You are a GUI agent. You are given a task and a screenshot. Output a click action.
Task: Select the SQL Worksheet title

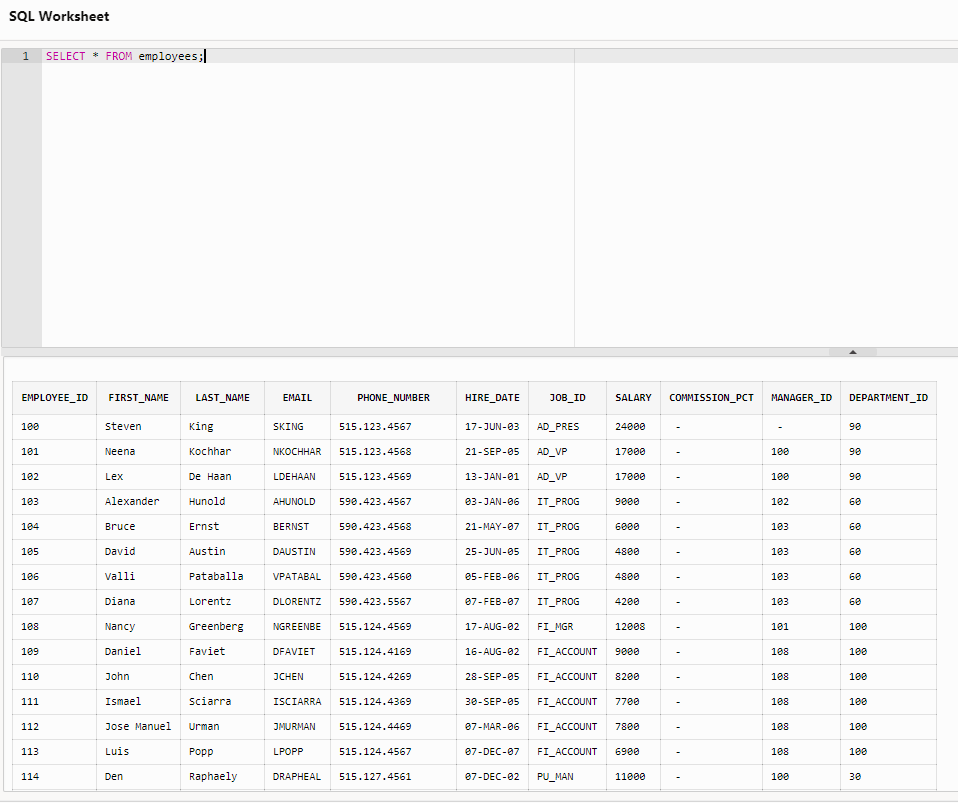59,16
